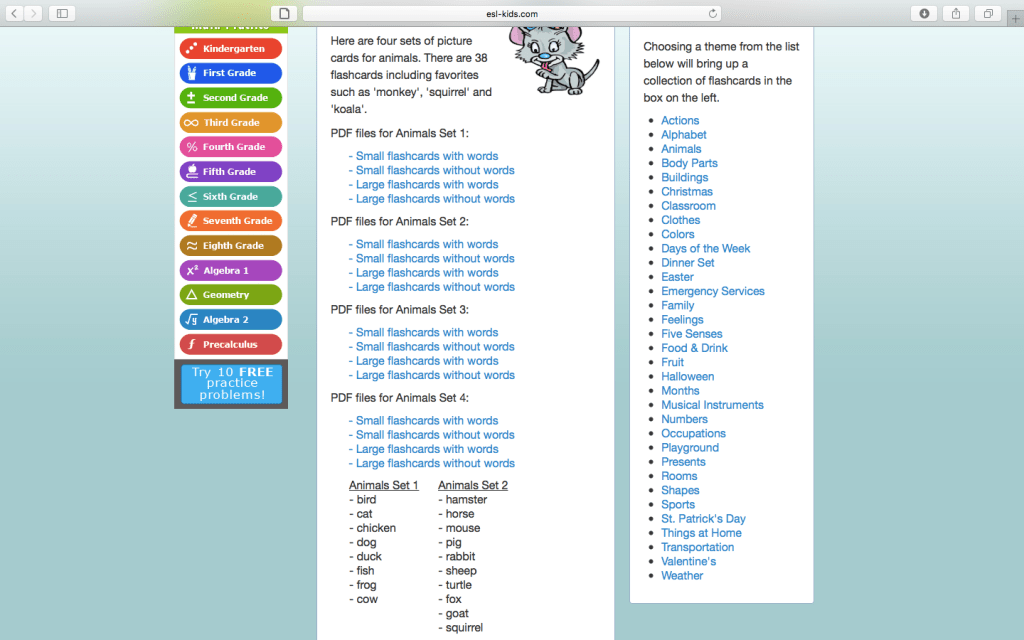The width and height of the screenshot is (1024, 640).
Task: Click Try 10 FREE practice problems banner
Action: tap(231, 384)
